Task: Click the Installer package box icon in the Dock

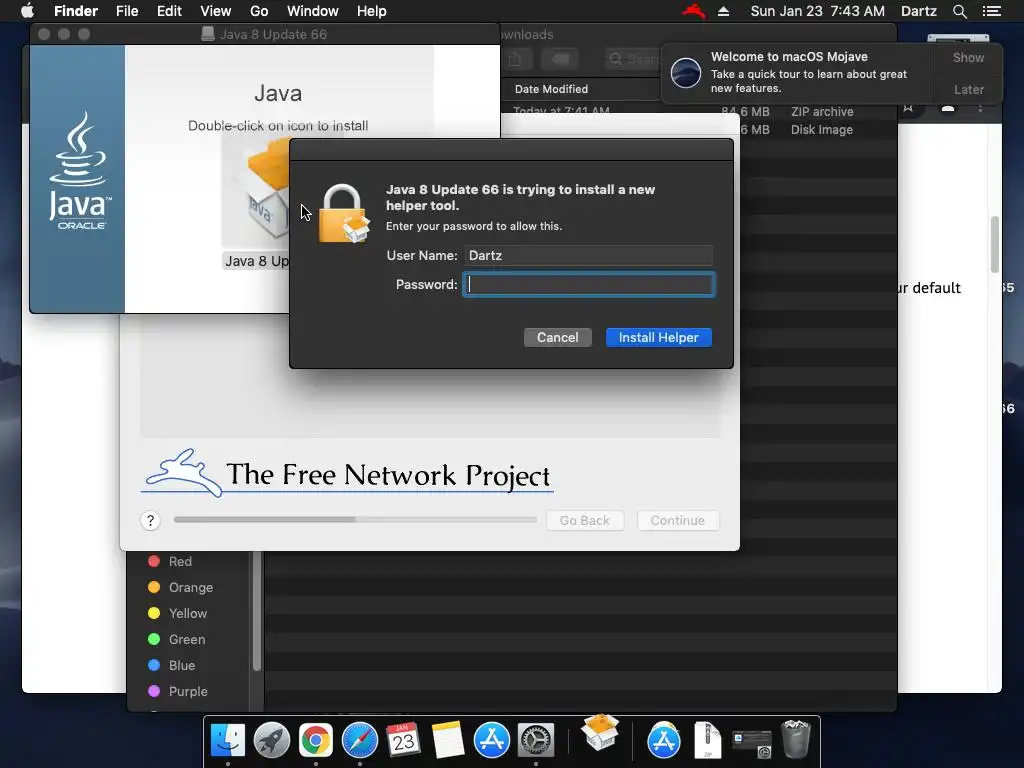Action: 600,732
